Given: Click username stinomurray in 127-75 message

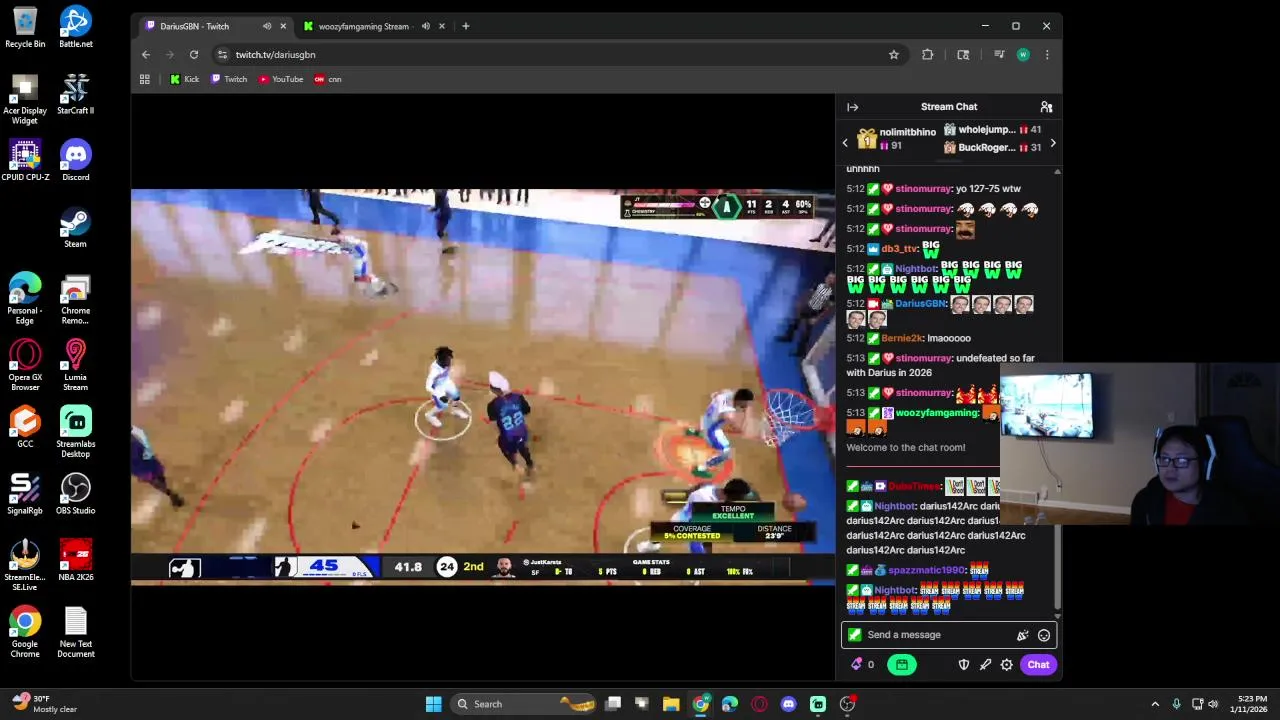Looking at the screenshot, I should pyautogui.click(x=923, y=189).
